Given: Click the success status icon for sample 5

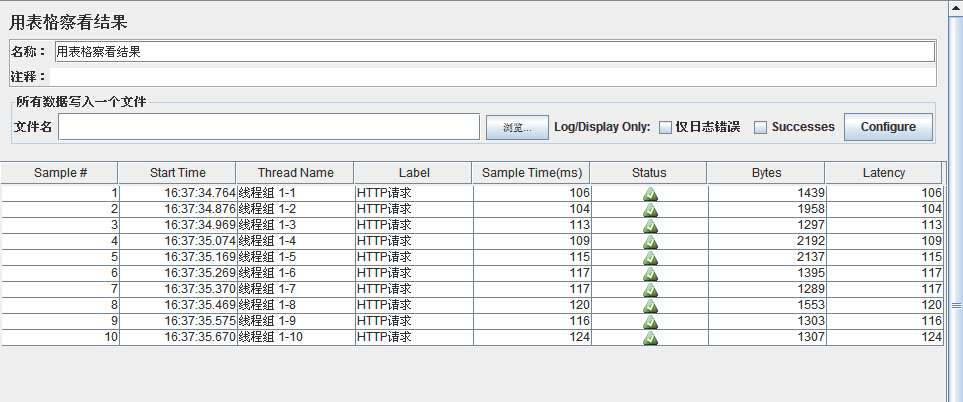Looking at the screenshot, I should click(x=650, y=258).
